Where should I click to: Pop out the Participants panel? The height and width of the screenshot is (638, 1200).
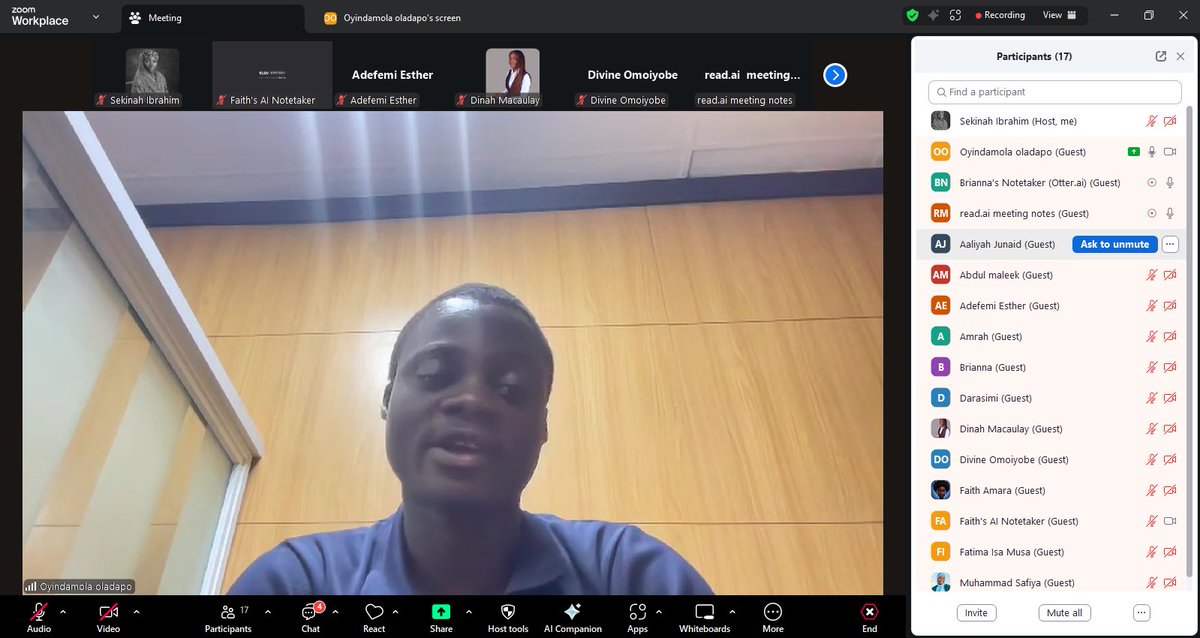(1161, 56)
